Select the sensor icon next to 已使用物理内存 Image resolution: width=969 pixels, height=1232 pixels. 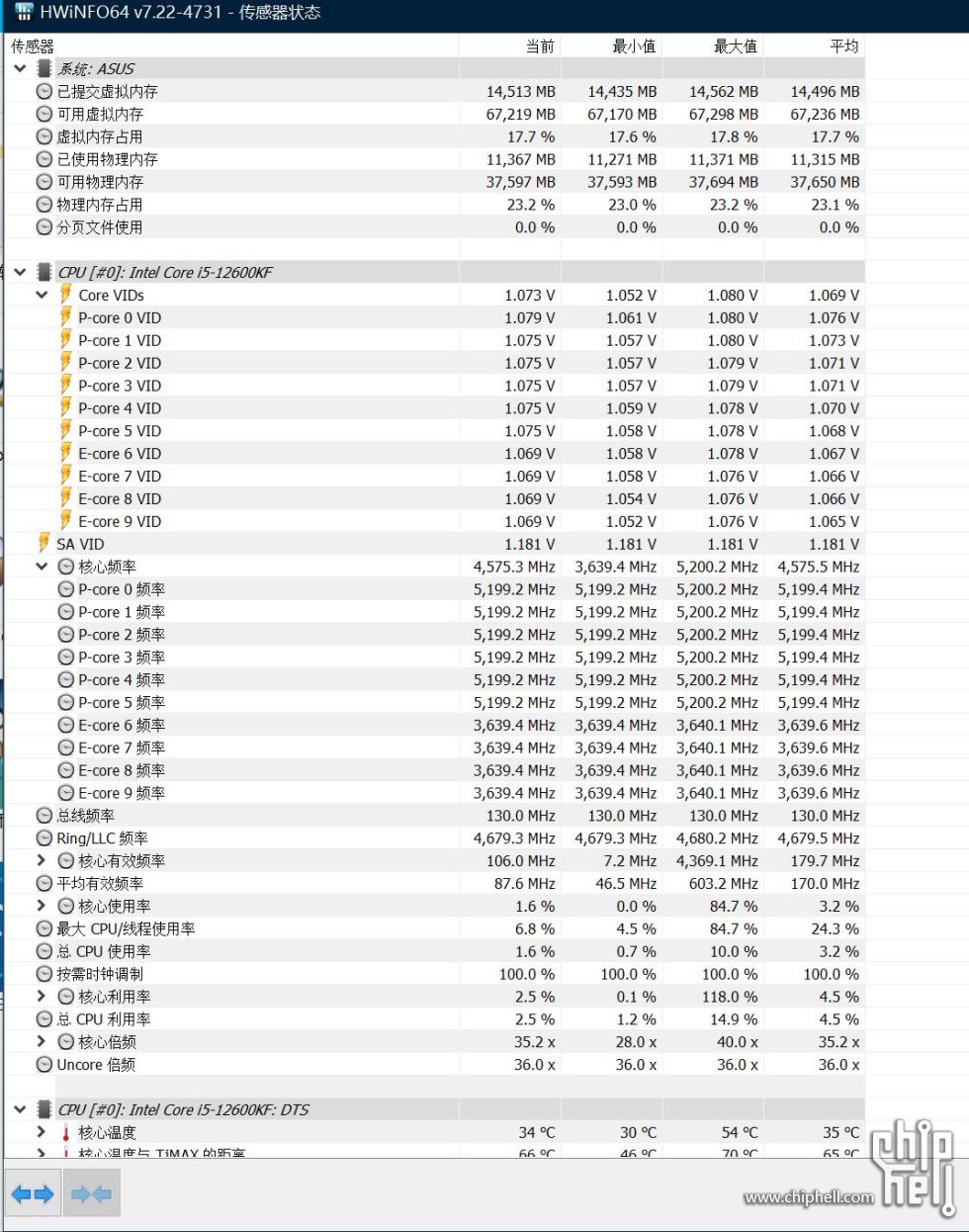pyautogui.click(x=44, y=159)
